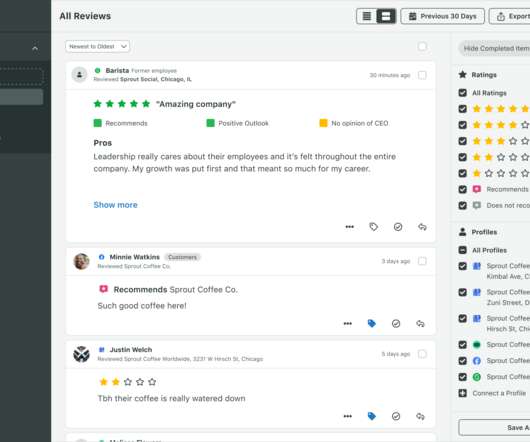The height and width of the screenshot is (442, 530).
Task: Switch to compact list view
Action: (x=367, y=16)
